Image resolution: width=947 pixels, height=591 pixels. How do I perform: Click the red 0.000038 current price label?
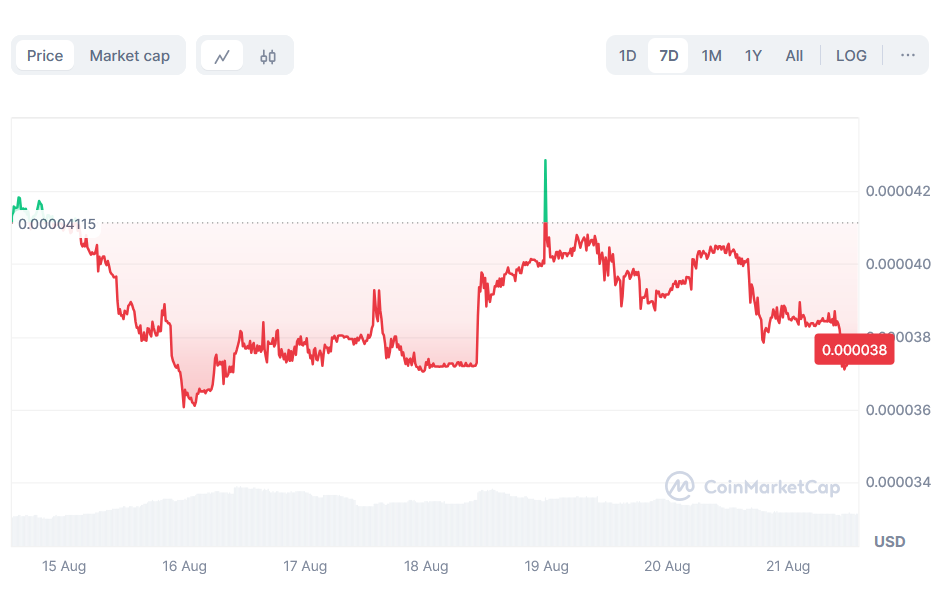pos(853,351)
